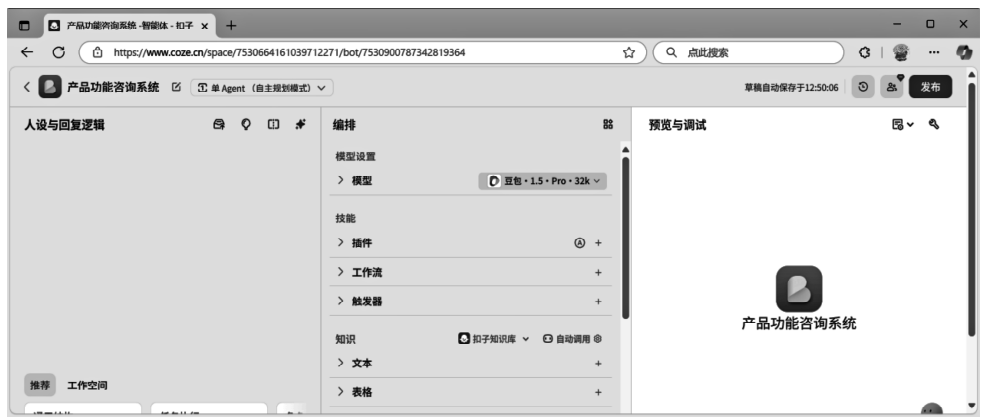Select the 推荐 tab
The width and height of the screenshot is (986, 420).
pos(40,385)
